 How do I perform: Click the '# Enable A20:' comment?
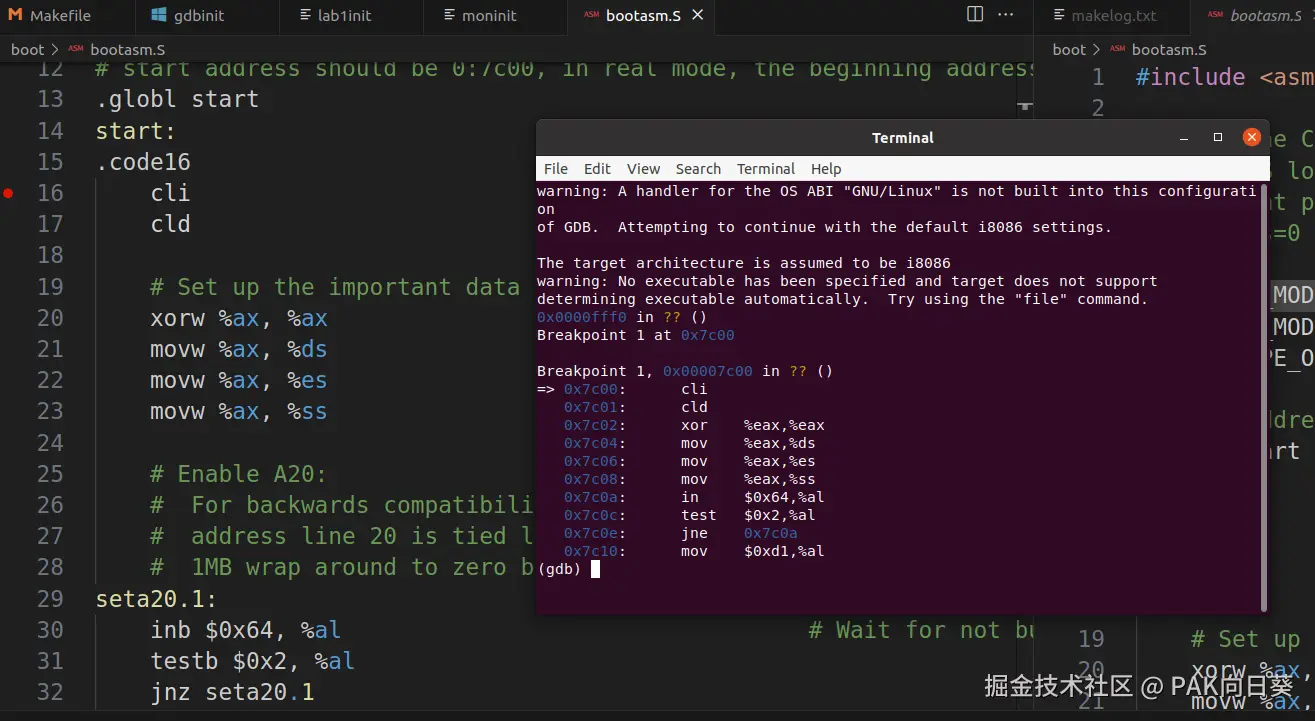(x=238, y=474)
